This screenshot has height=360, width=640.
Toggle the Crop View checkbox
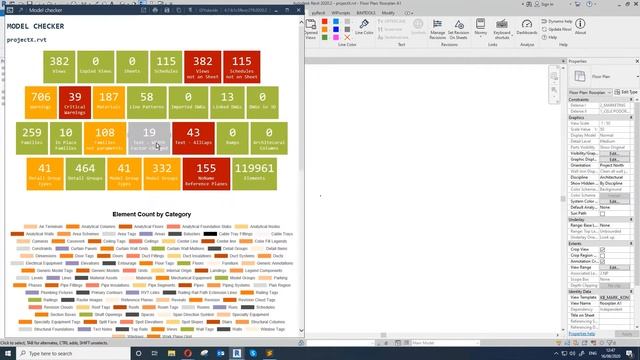(602, 249)
